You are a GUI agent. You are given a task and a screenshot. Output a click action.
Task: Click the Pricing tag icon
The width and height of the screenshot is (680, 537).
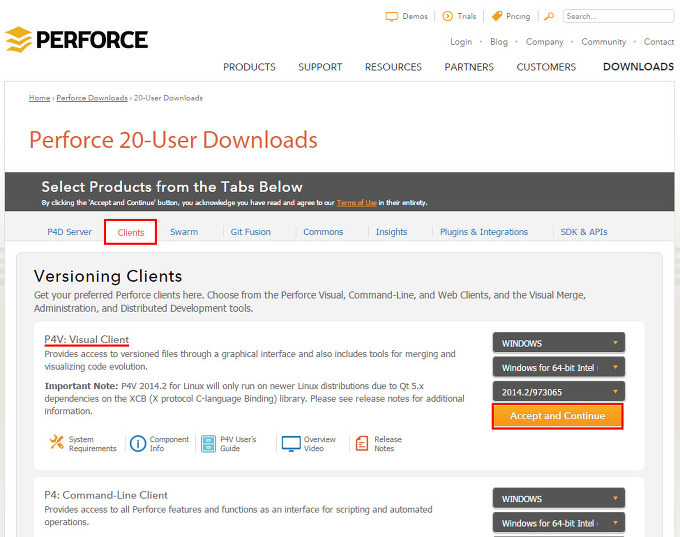(x=497, y=16)
